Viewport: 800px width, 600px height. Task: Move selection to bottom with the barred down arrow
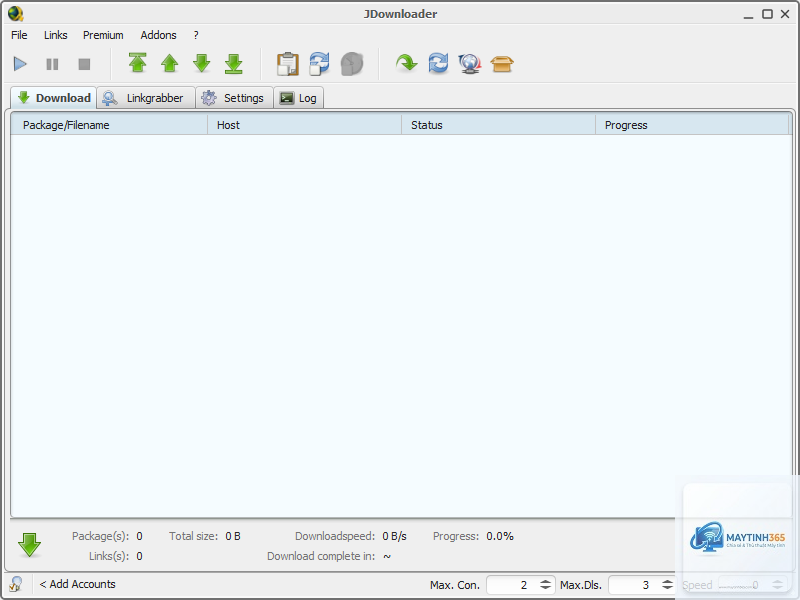pyautogui.click(x=234, y=64)
